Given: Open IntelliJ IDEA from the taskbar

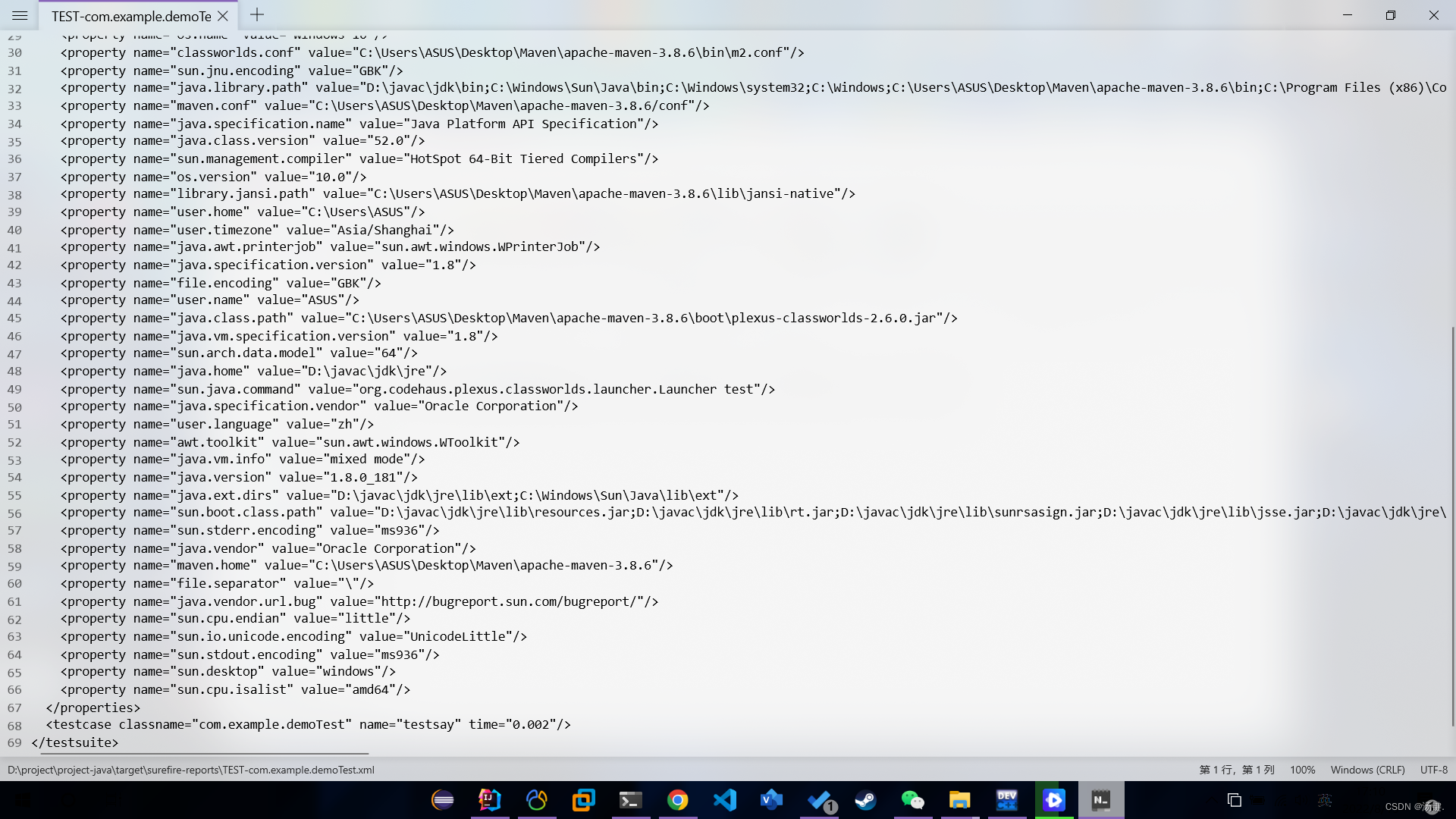Looking at the screenshot, I should point(490,800).
